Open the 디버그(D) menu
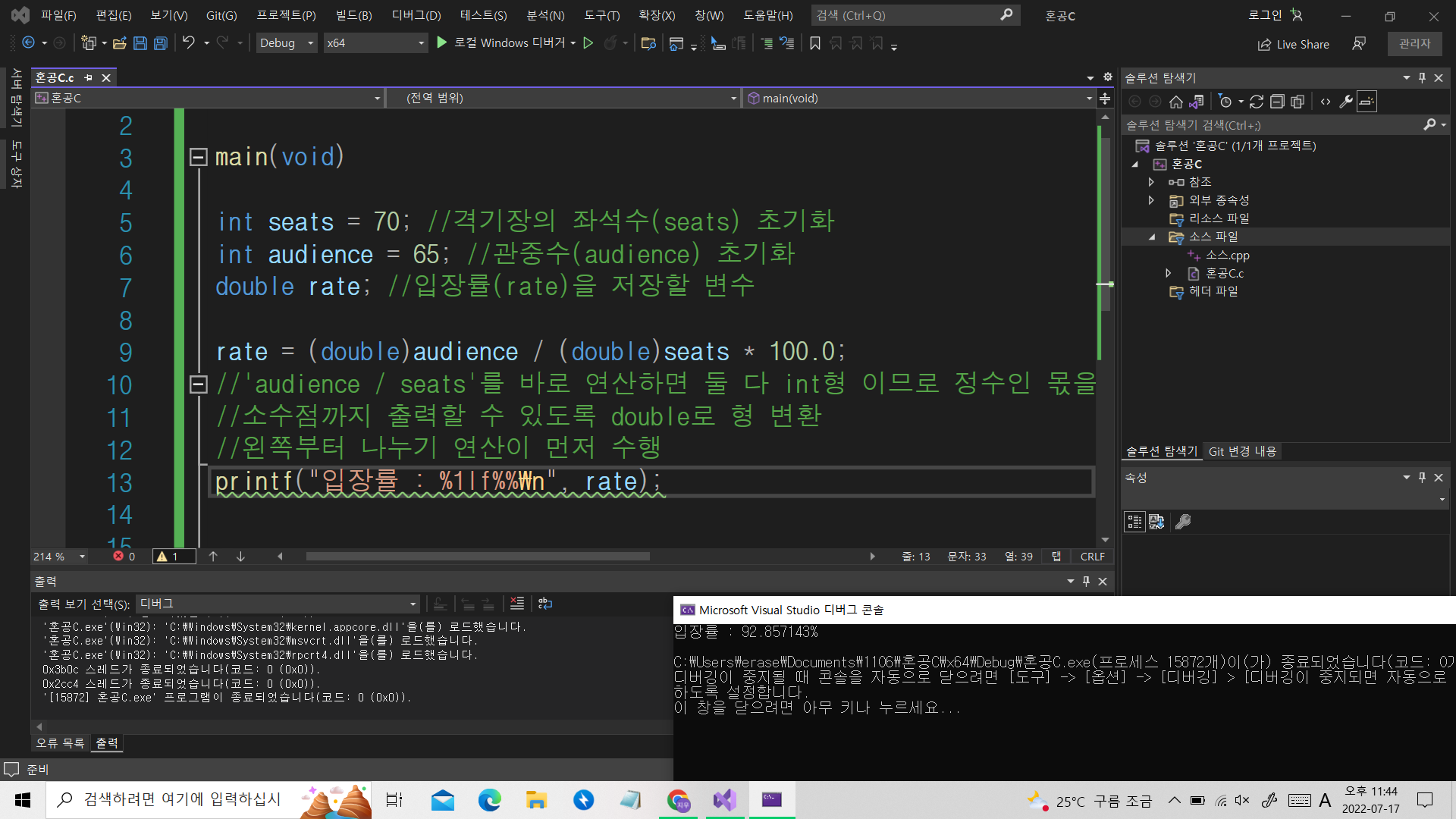 point(416,15)
